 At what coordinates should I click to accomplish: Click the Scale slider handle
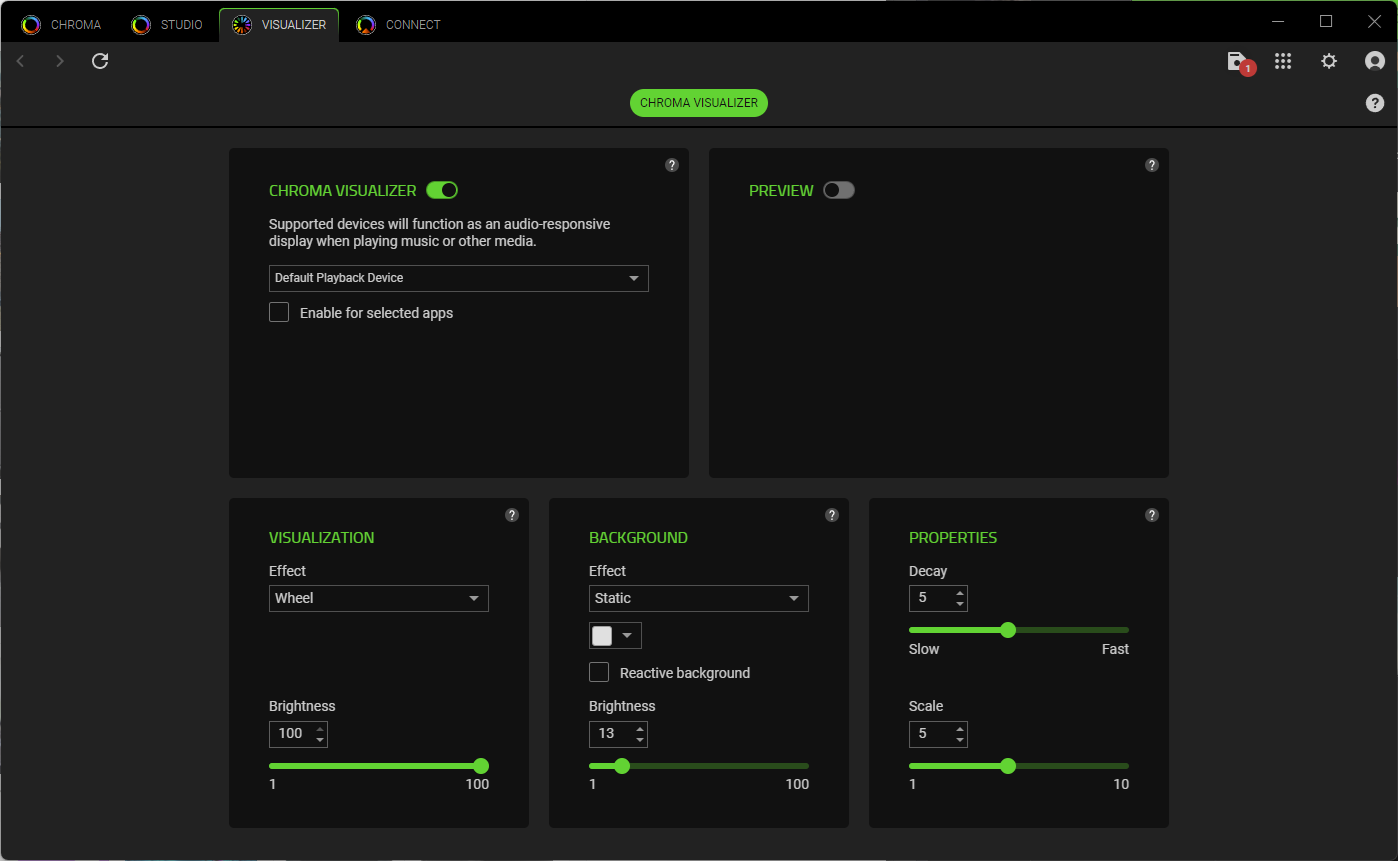pyautogui.click(x=1008, y=766)
